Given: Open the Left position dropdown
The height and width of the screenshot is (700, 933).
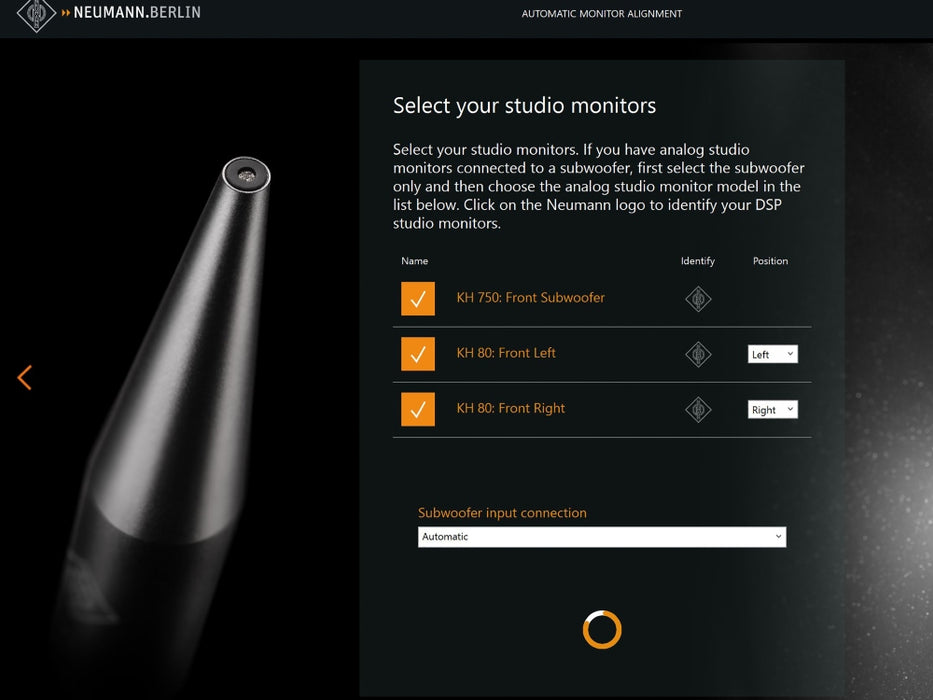Looking at the screenshot, I should click(772, 354).
